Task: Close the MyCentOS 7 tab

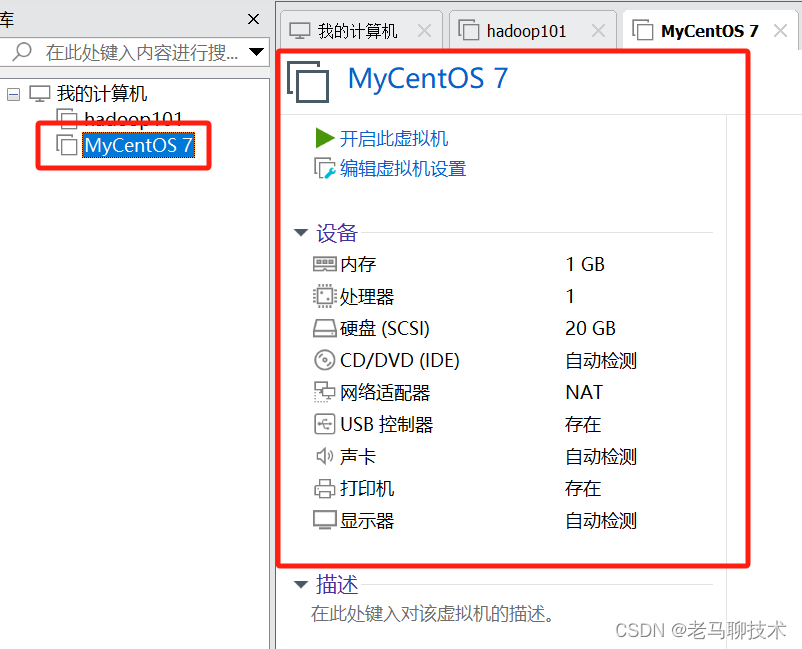Action: point(780,31)
